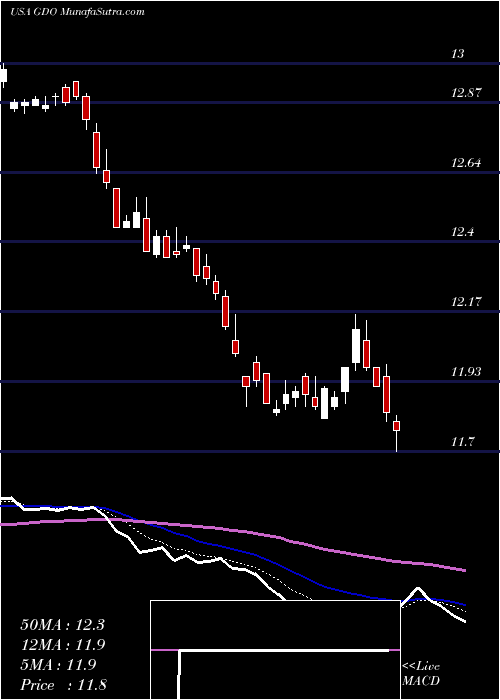
Task: Click the '5MA : 11.9' readout
Action: 58,665
